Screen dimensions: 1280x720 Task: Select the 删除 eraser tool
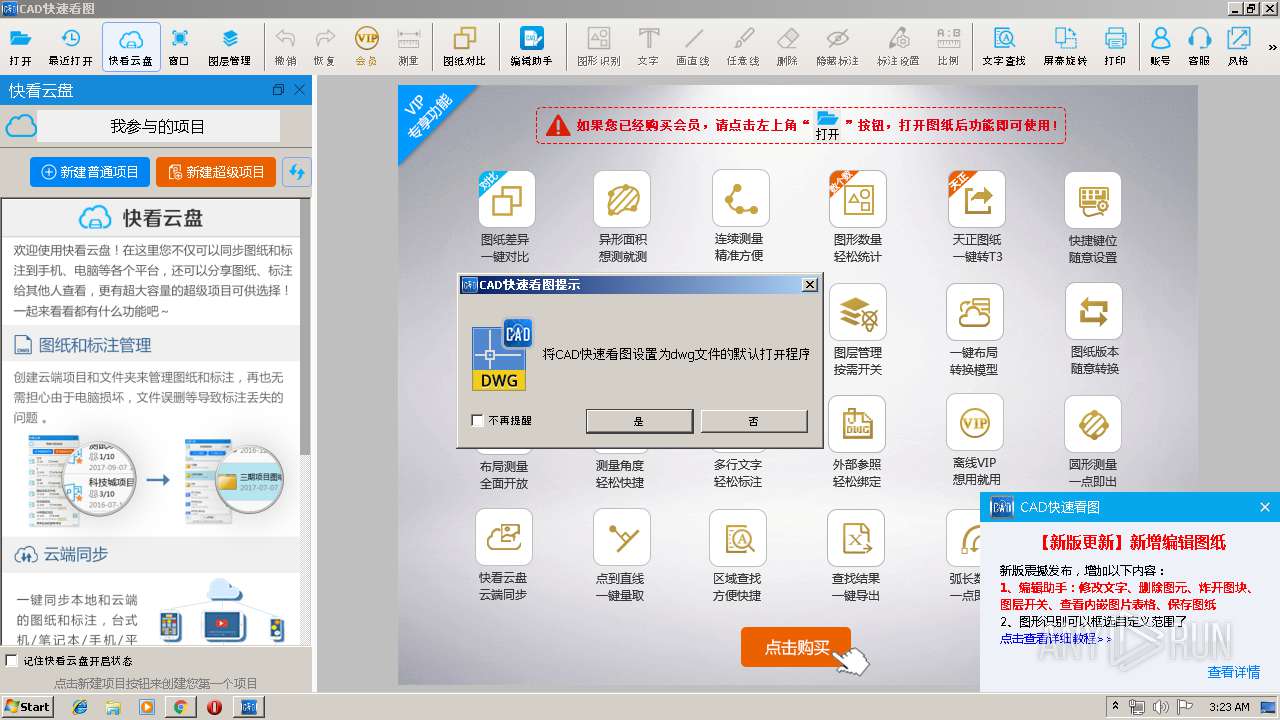pos(787,47)
